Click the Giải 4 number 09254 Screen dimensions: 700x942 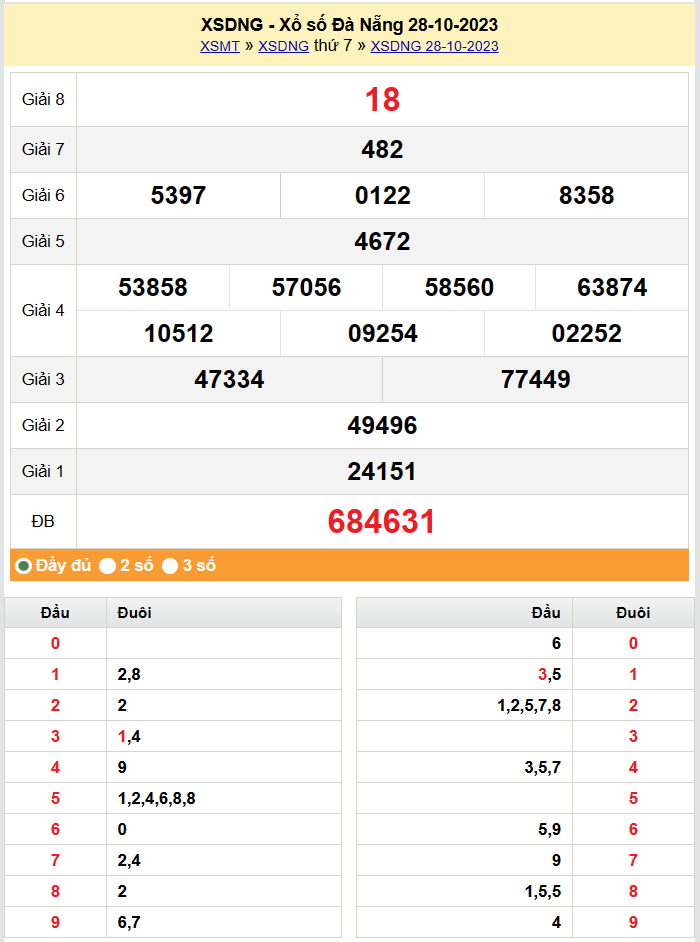pos(382,334)
